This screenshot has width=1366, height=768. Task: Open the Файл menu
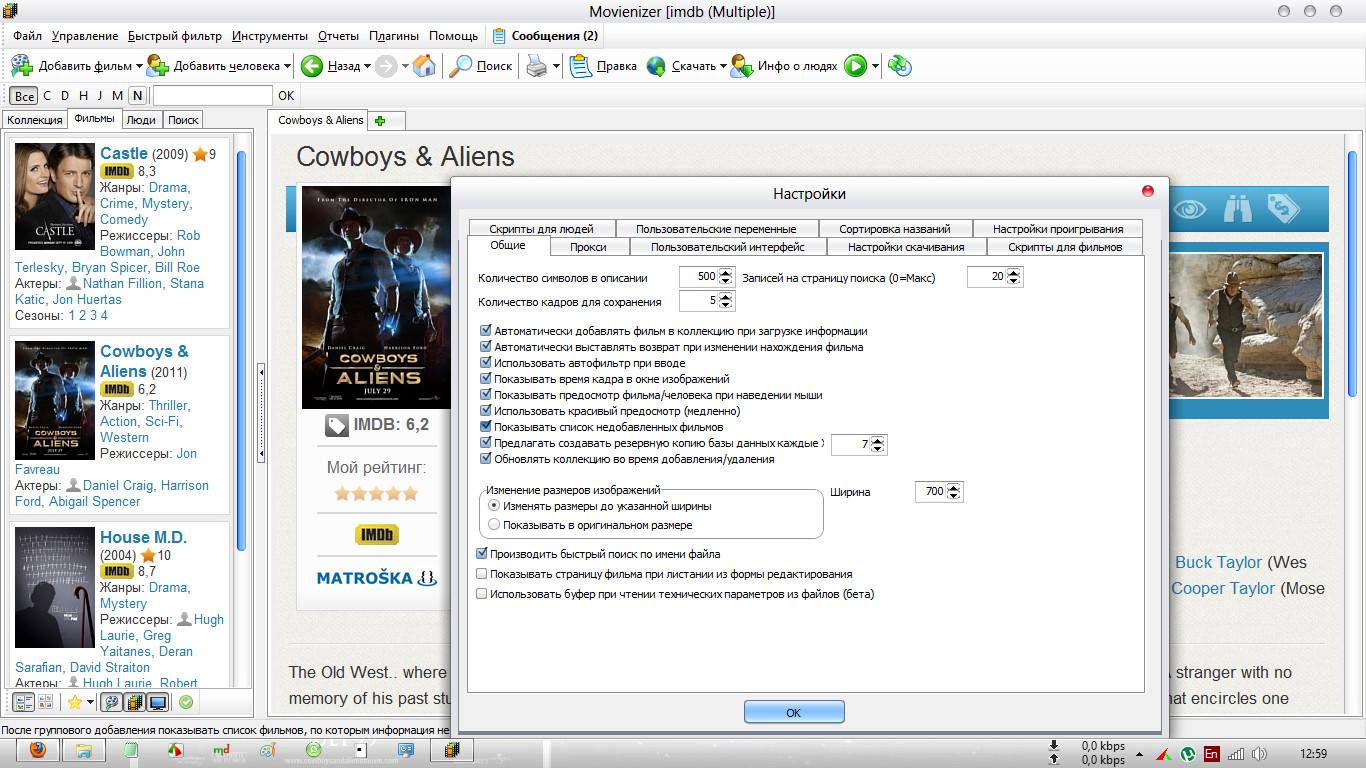pyautogui.click(x=28, y=36)
